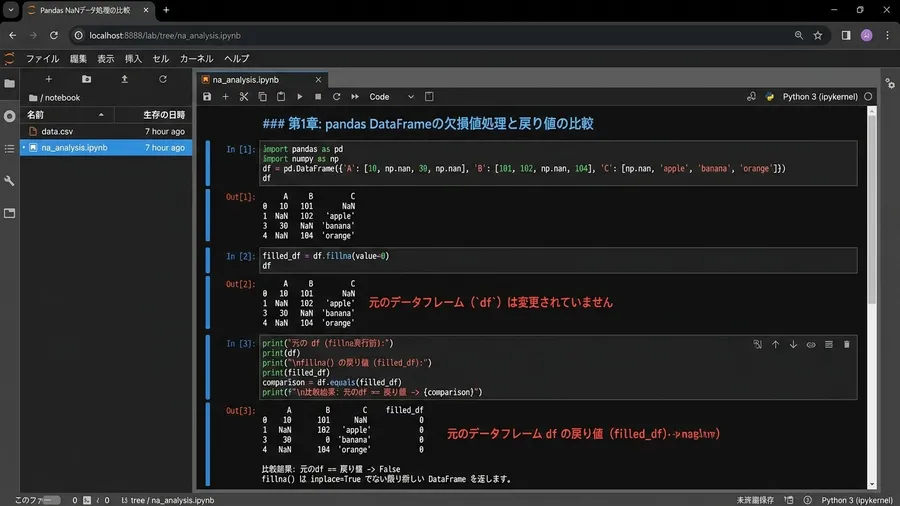Open the open tabs sidebar icon
Image resolution: width=900 pixels, height=506 pixels.
(x=10, y=213)
